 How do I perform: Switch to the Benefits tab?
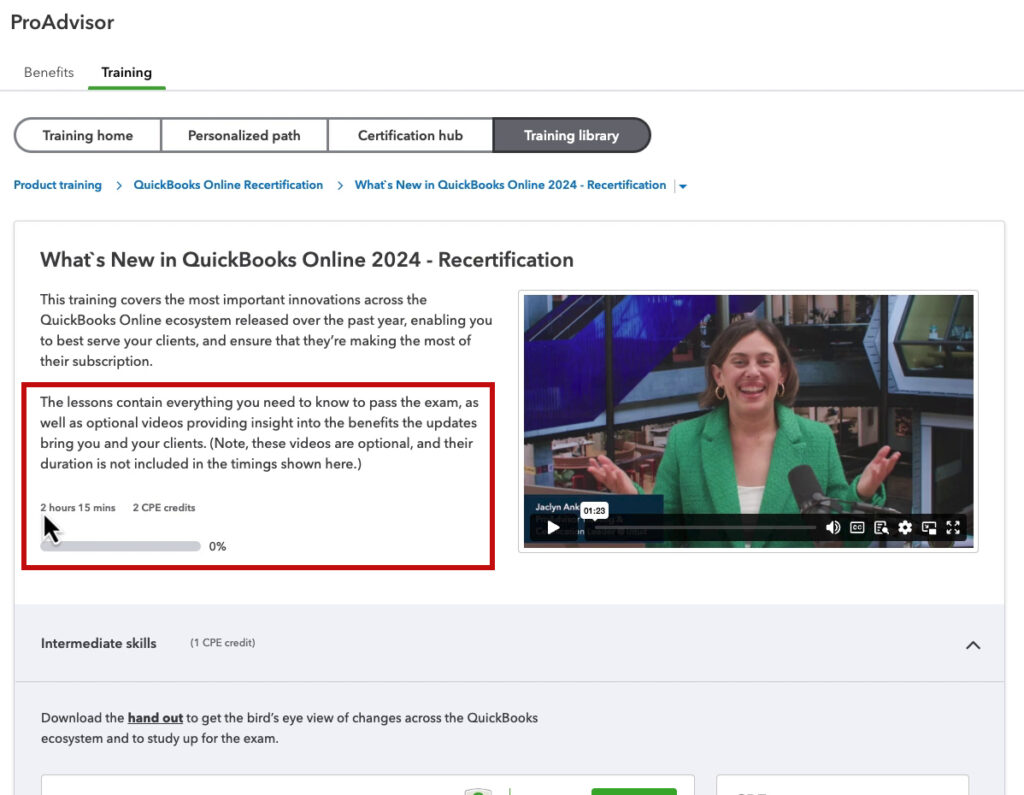click(48, 72)
